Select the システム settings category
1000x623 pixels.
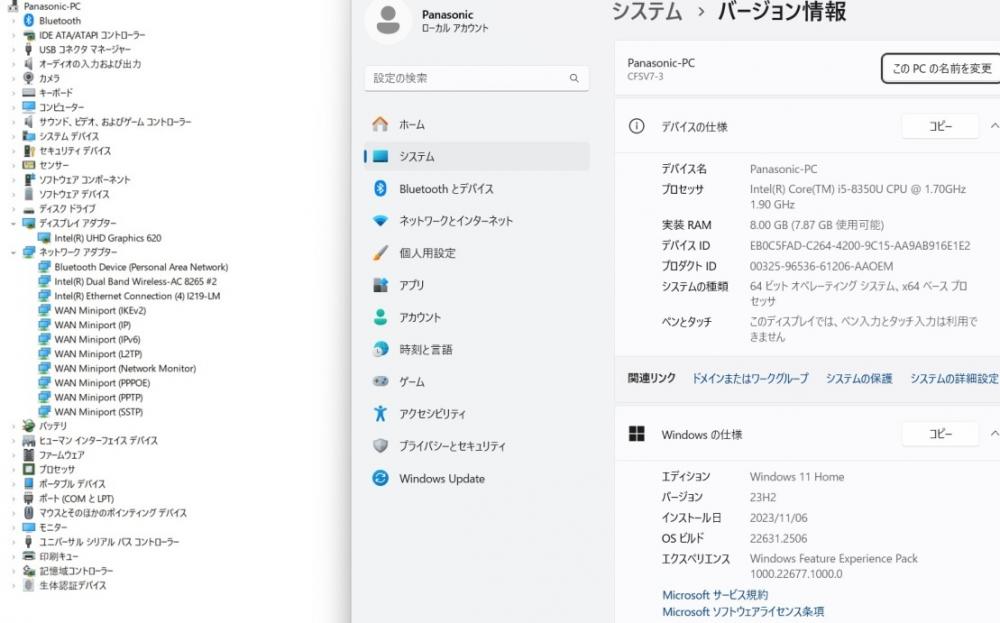coord(476,156)
